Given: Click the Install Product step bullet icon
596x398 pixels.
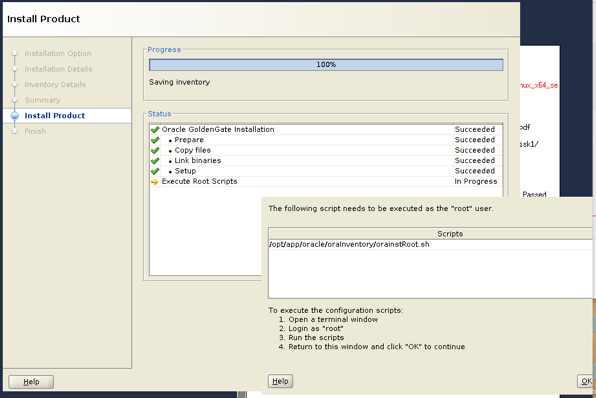Looking at the screenshot, I should 15,116.
